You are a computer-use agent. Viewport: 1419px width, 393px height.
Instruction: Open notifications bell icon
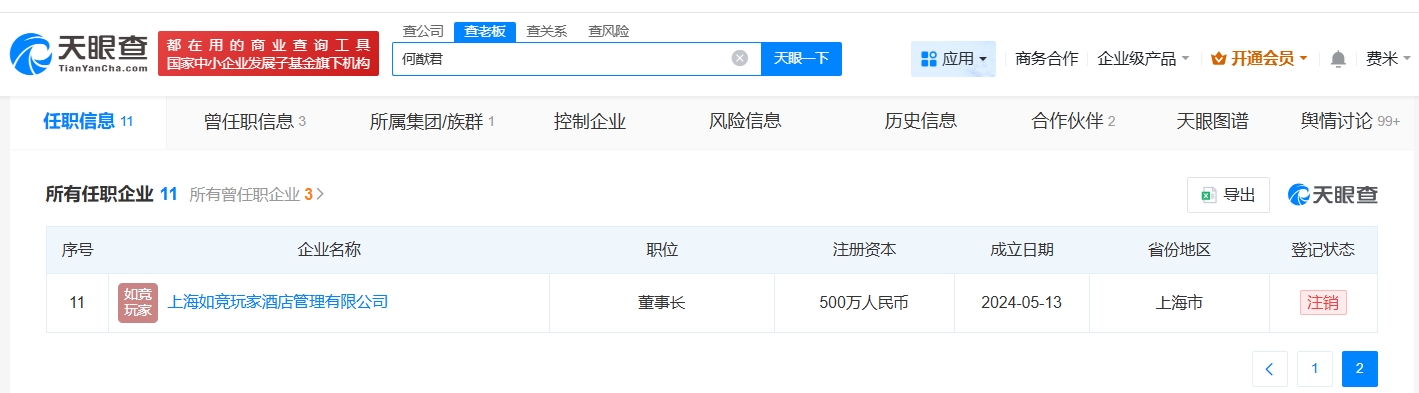click(1338, 59)
